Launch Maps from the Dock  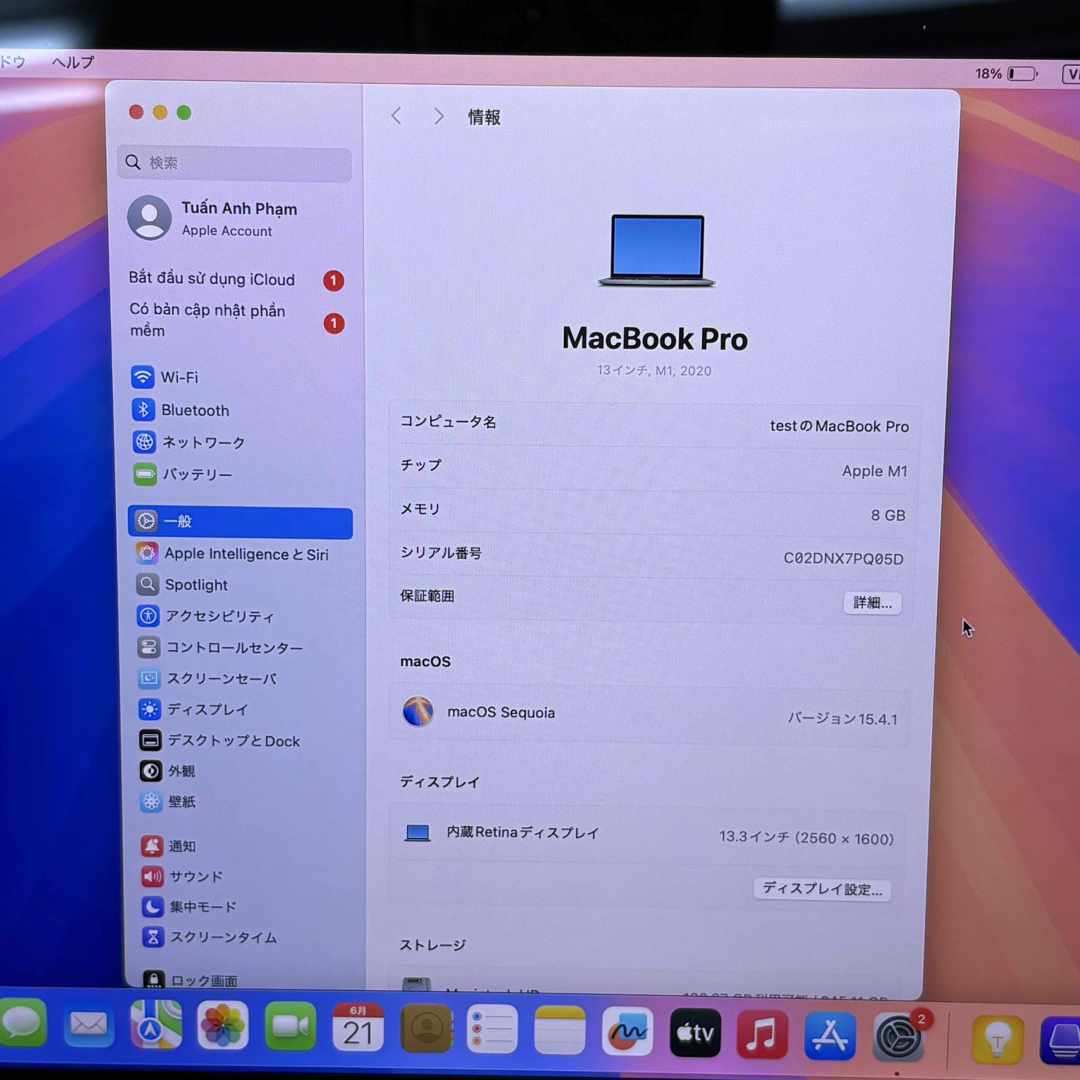pyautogui.click(x=156, y=1025)
